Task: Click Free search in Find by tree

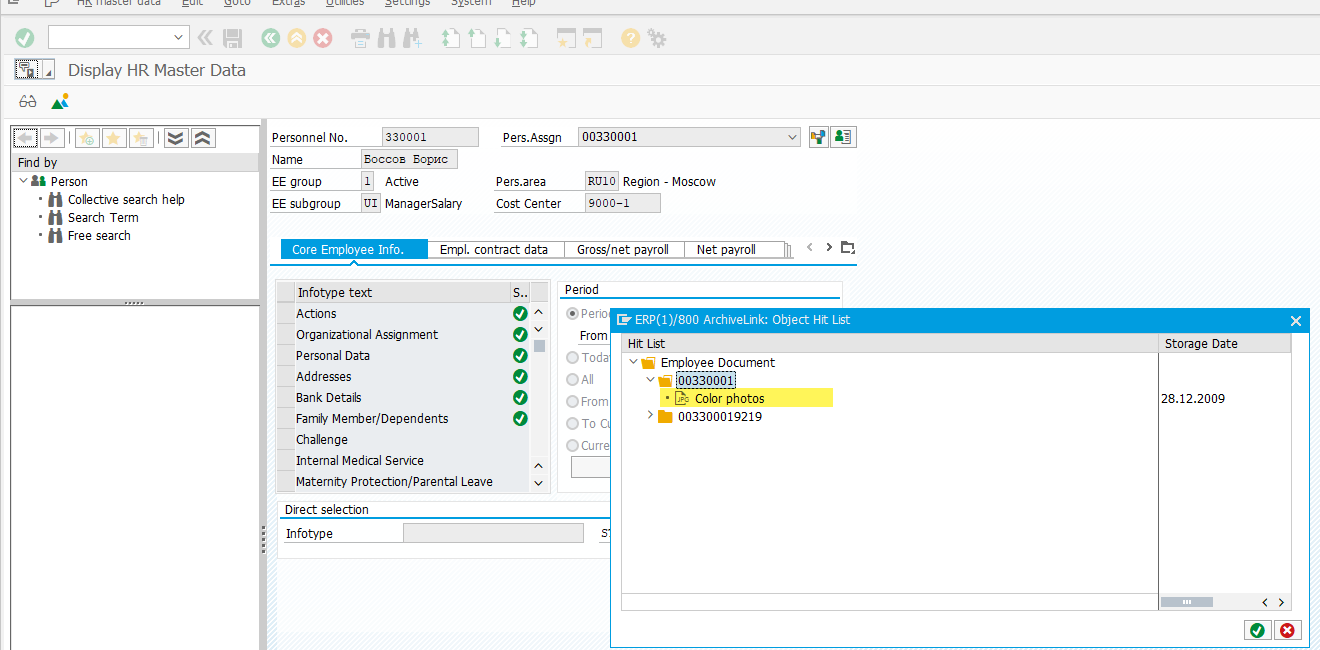Action: coord(99,236)
